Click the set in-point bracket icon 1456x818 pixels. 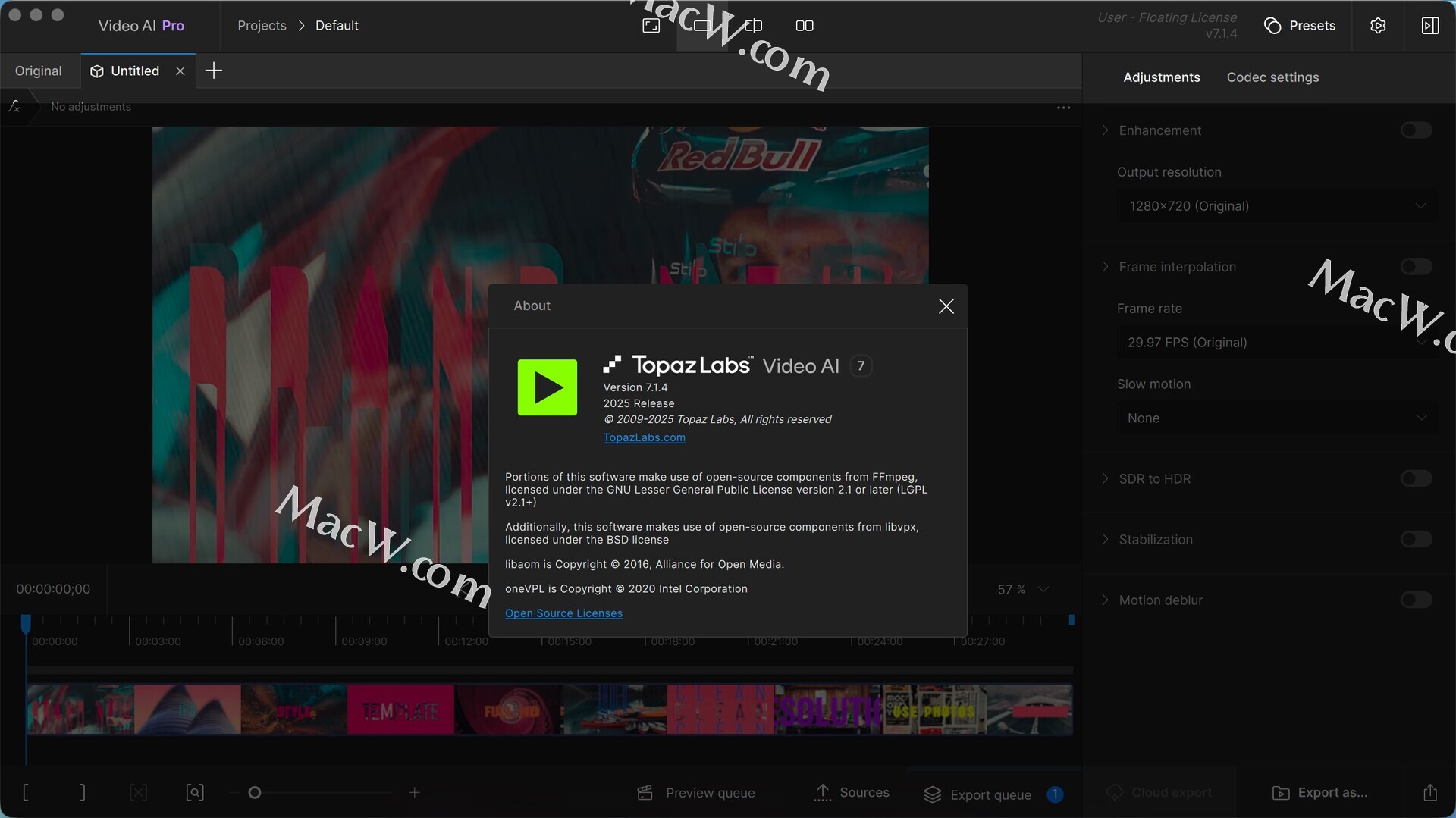(x=27, y=792)
